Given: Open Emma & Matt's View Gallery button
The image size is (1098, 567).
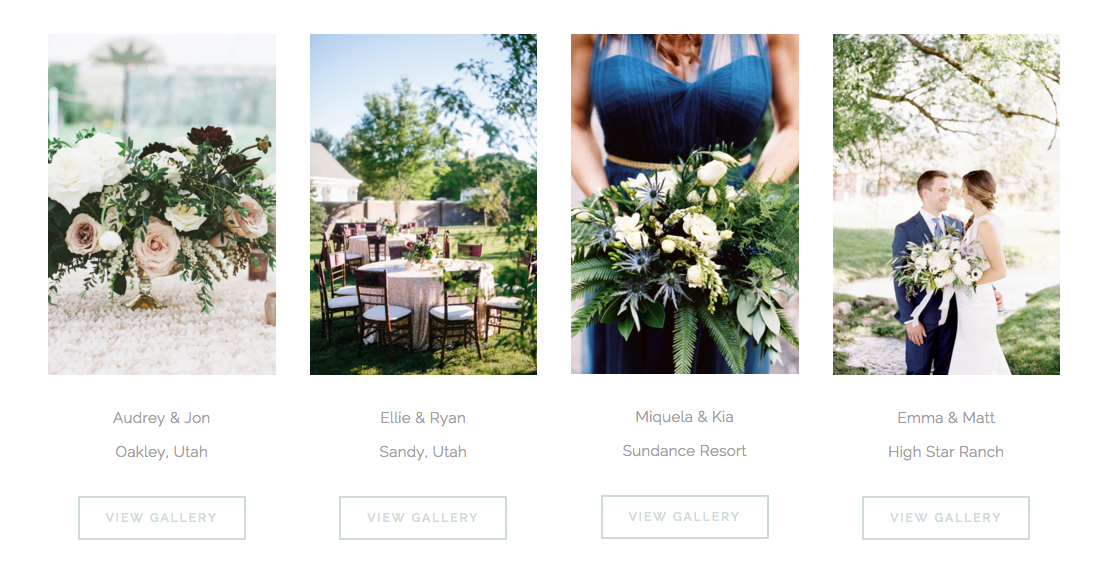Looking at the screenshot, I should pyautogui.click(x=946, y=518).
